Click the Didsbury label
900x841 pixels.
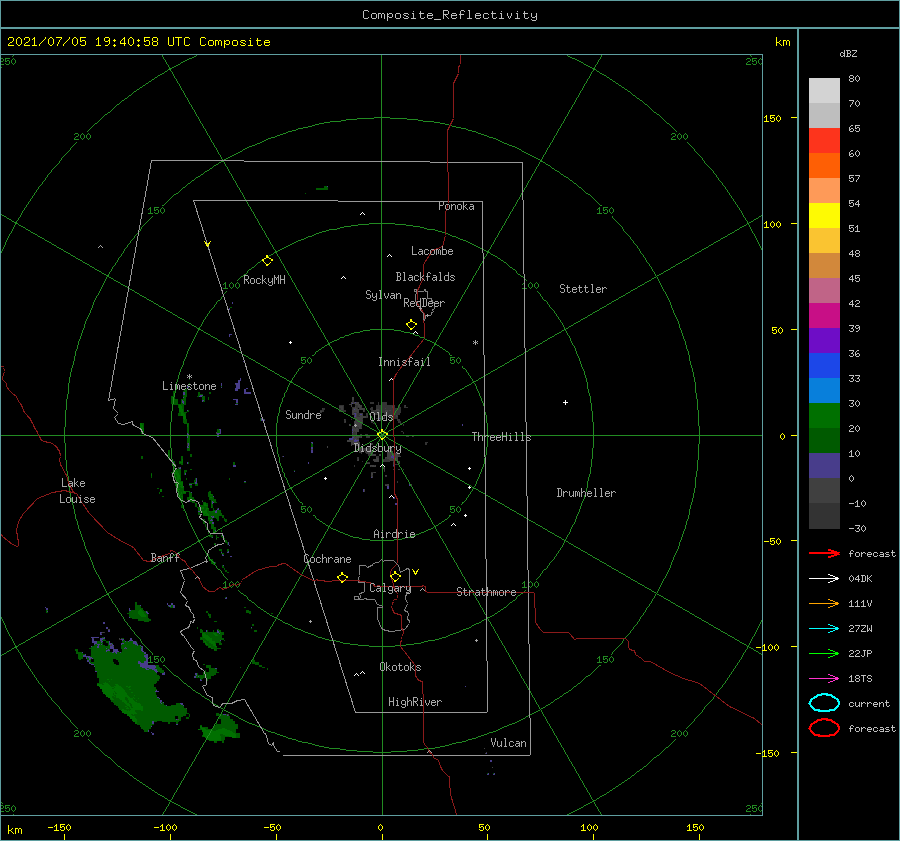click(377, 448)
